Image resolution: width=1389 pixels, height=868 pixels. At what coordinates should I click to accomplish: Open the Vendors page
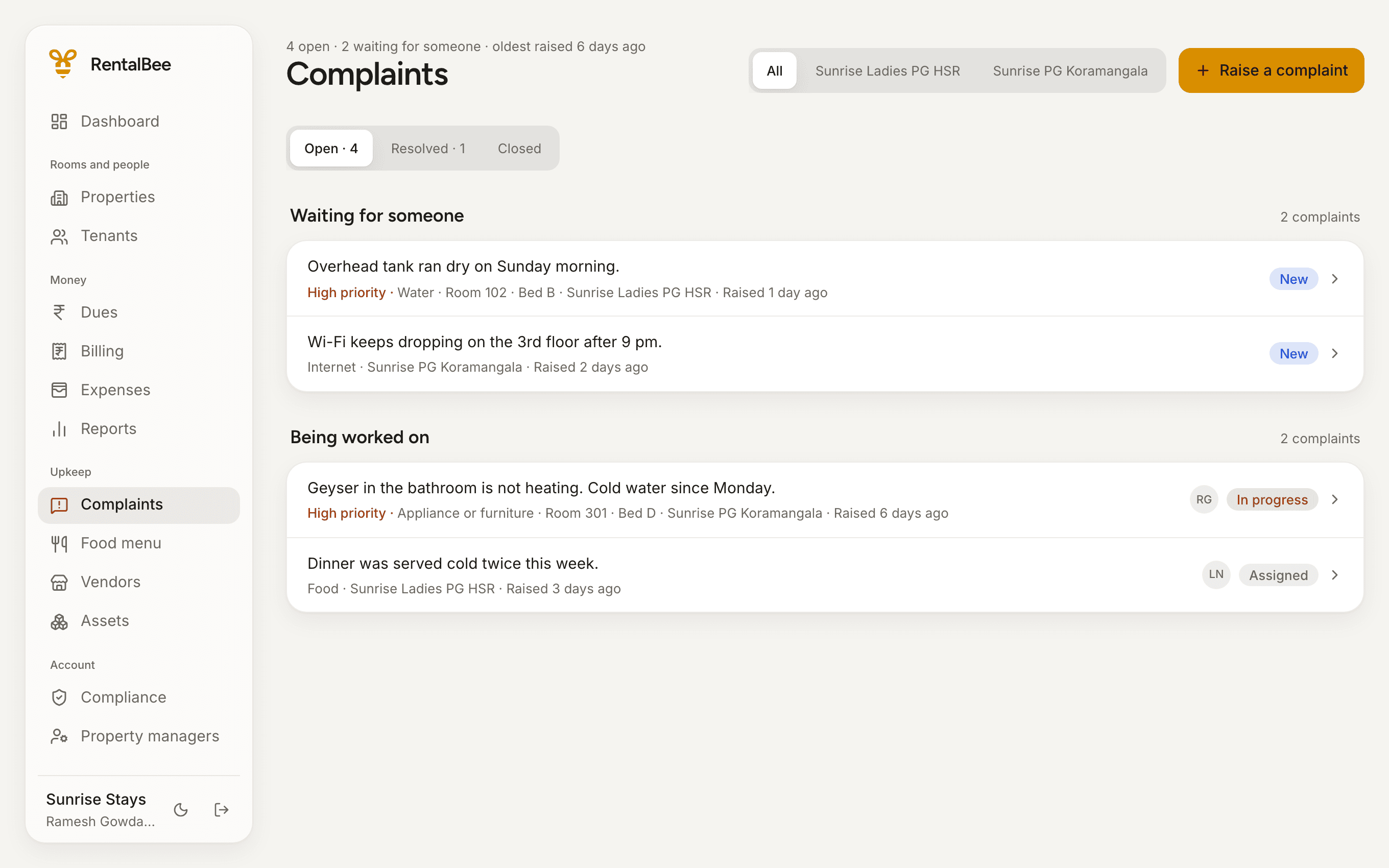(x=138, y=583)
